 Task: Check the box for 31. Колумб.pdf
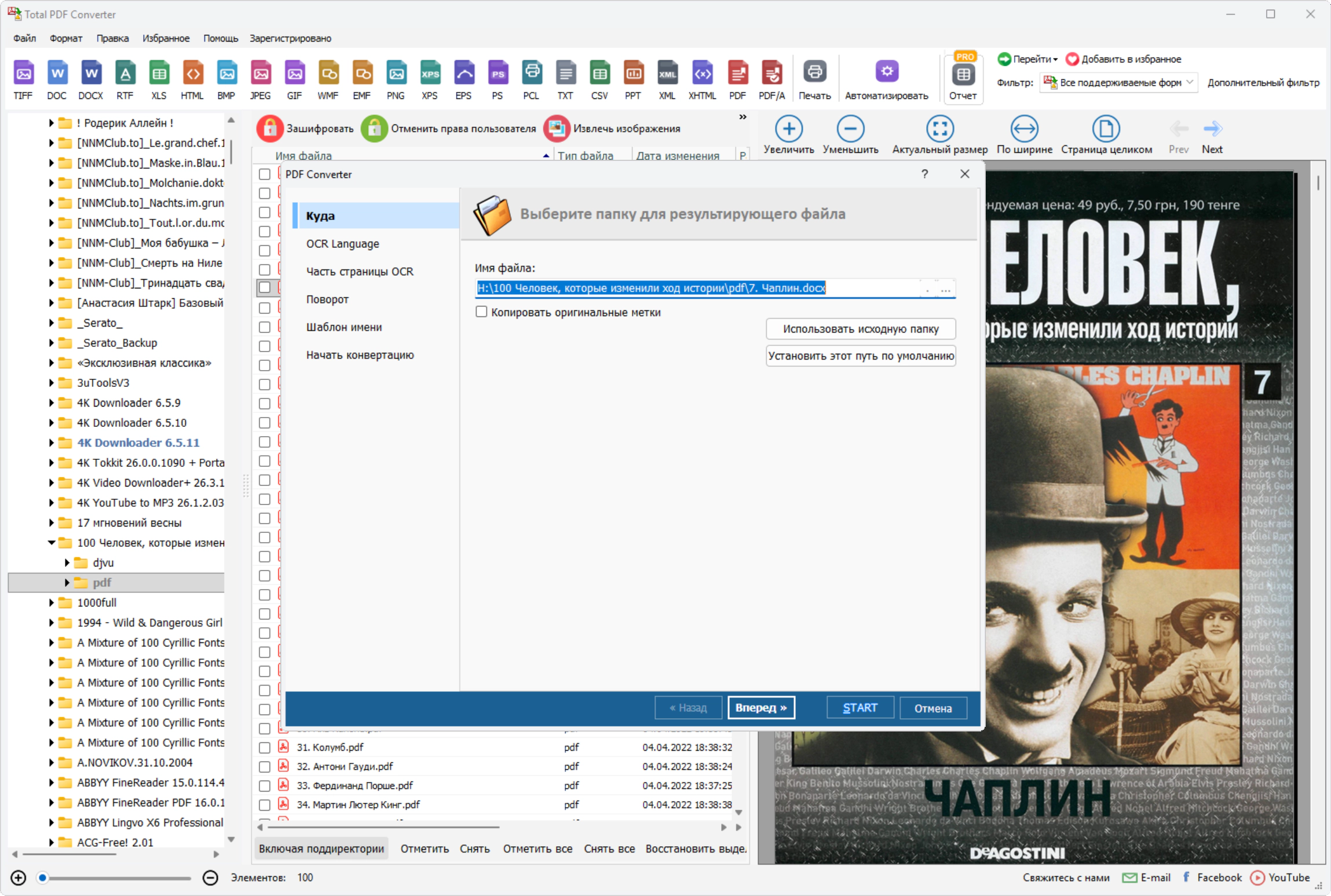(265, 748)
